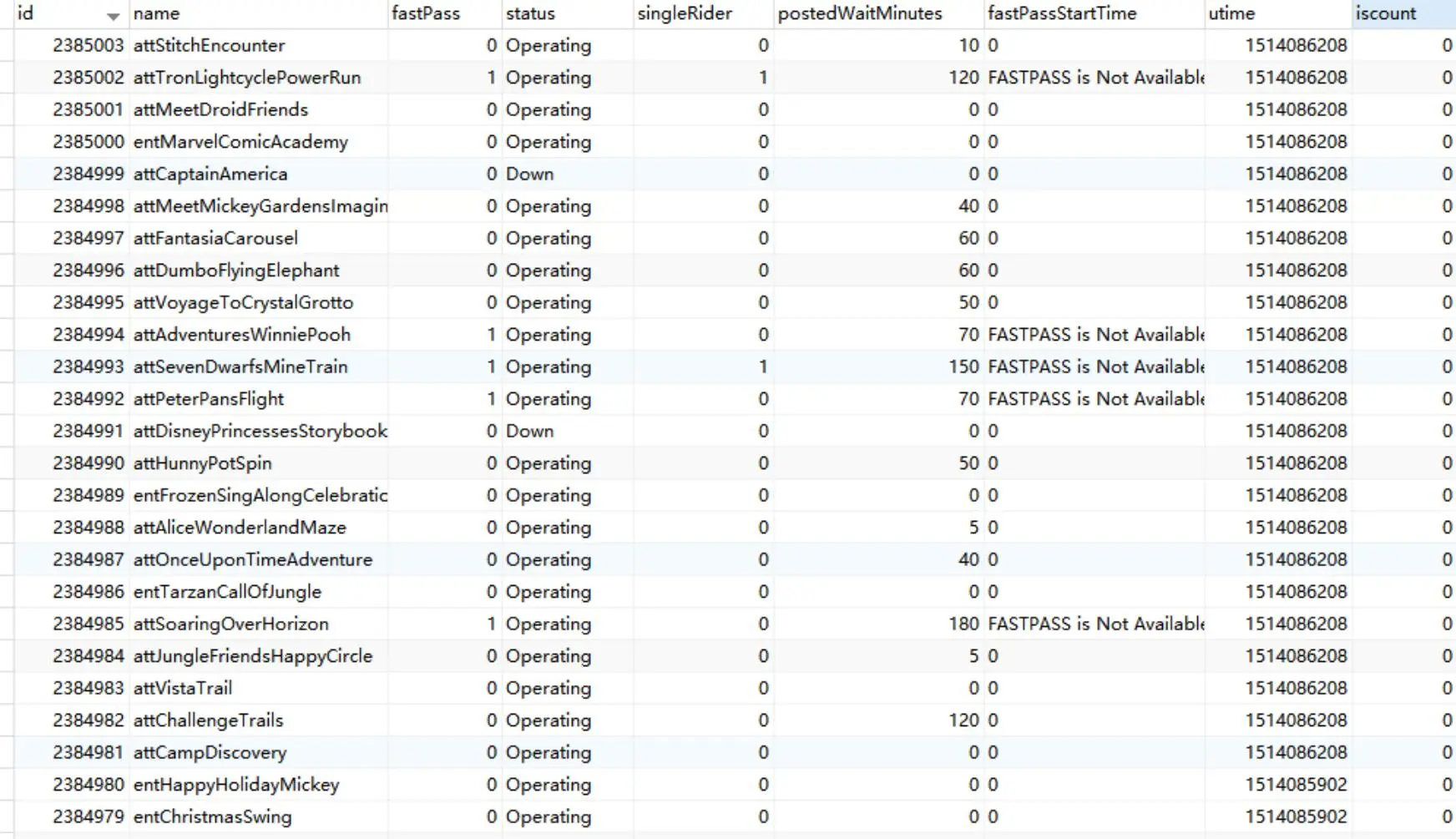Select the utime 1514085902 for entHappyHolidayMickey
This screenshot has width=1456, height=839.
coord(1278,785)
